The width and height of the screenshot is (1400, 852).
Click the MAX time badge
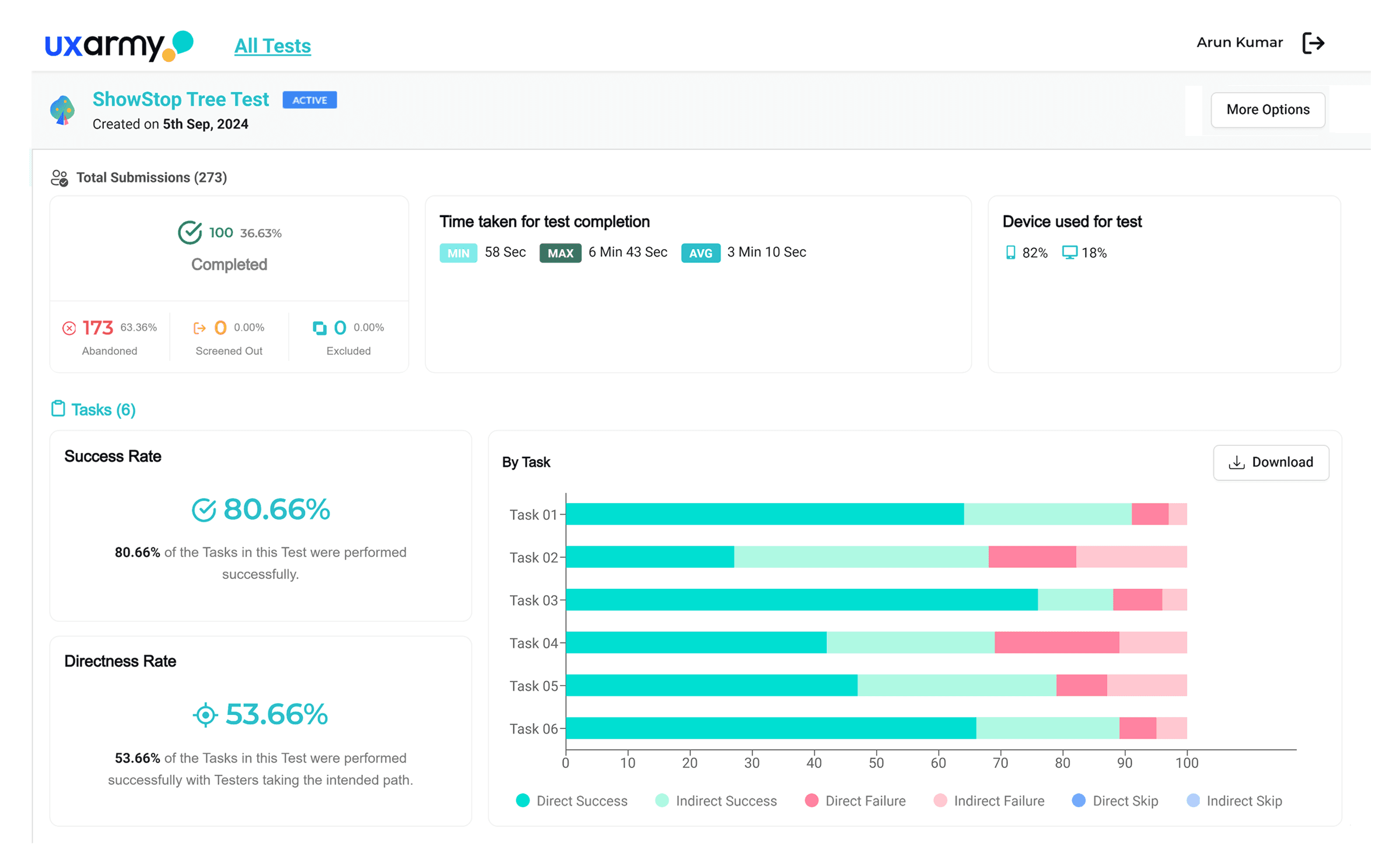pyautogui.click(x=560, y=253)
